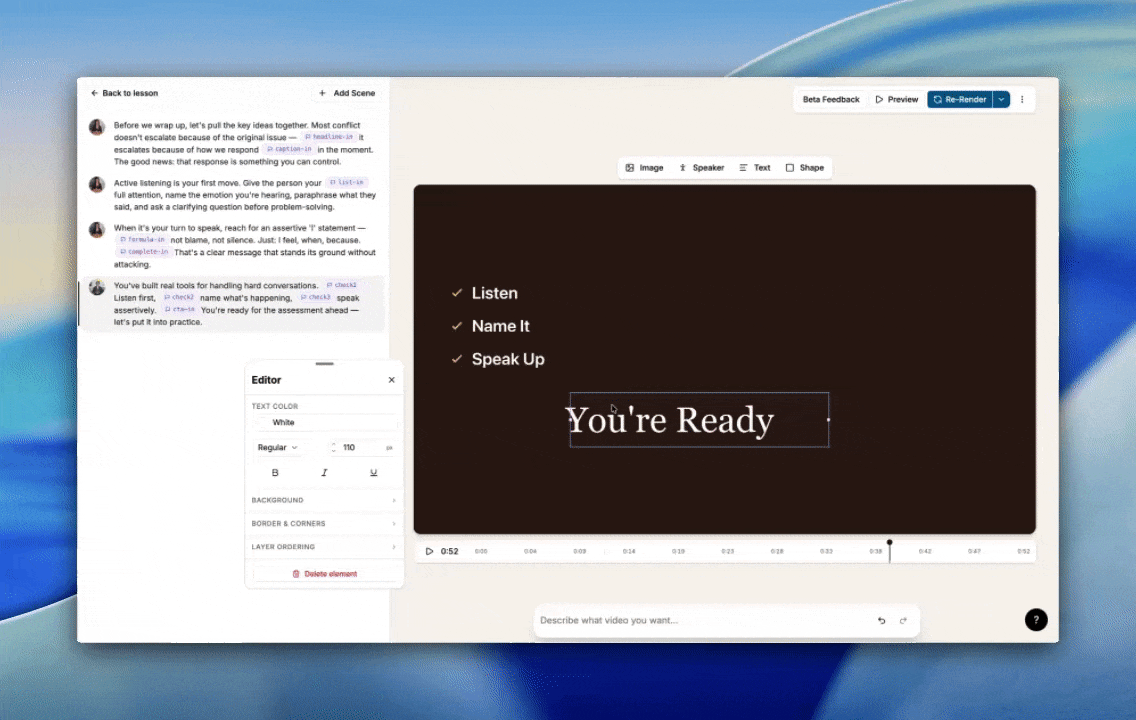Click speaker avatar beside 'Active listening' paragraph
Image resolution: width=1136 pixels, height=720 pixels.
coord(96,185)
